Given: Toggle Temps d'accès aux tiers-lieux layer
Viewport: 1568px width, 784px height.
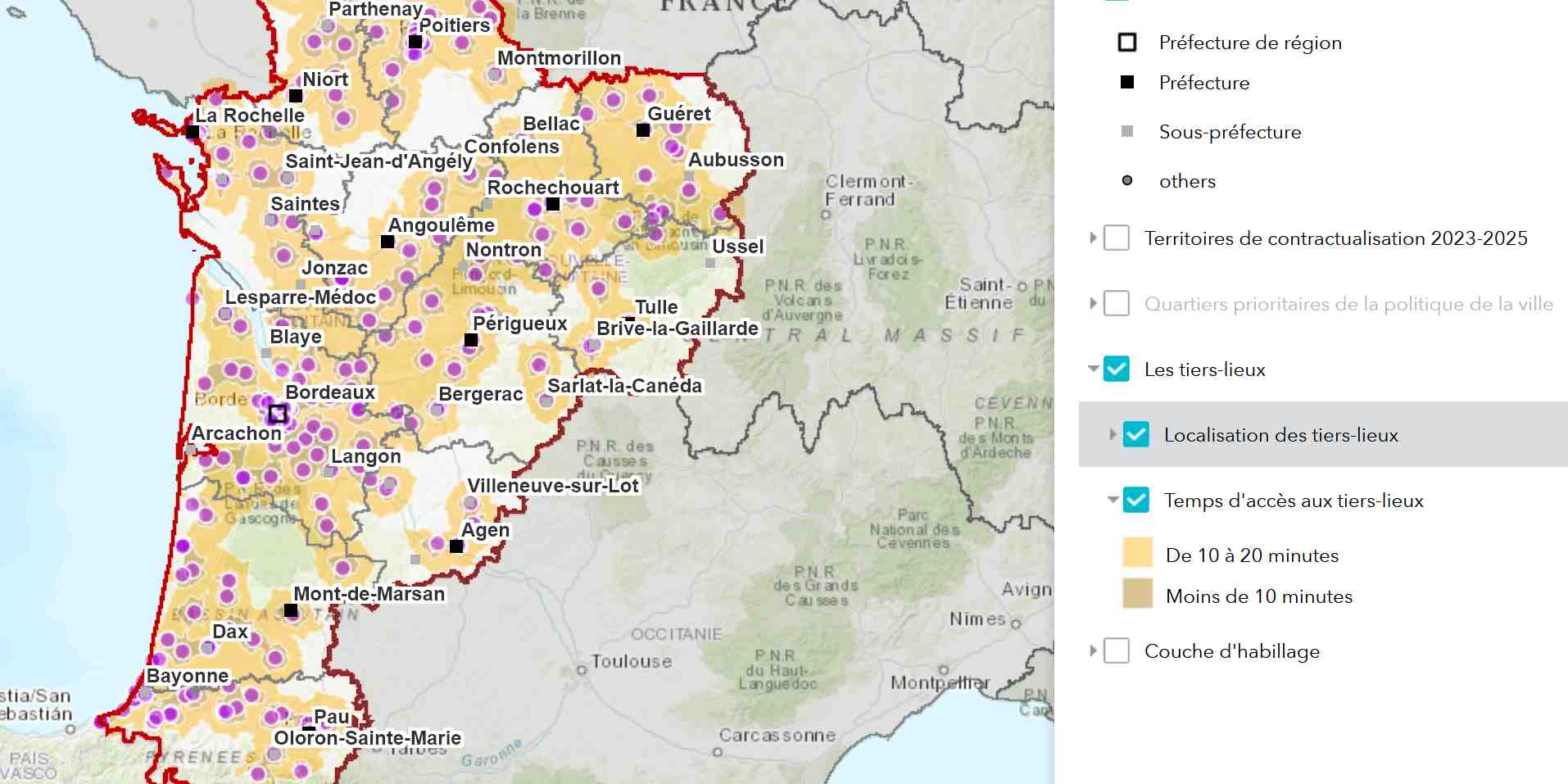Looking at the screenshot, I should 1136,500.
